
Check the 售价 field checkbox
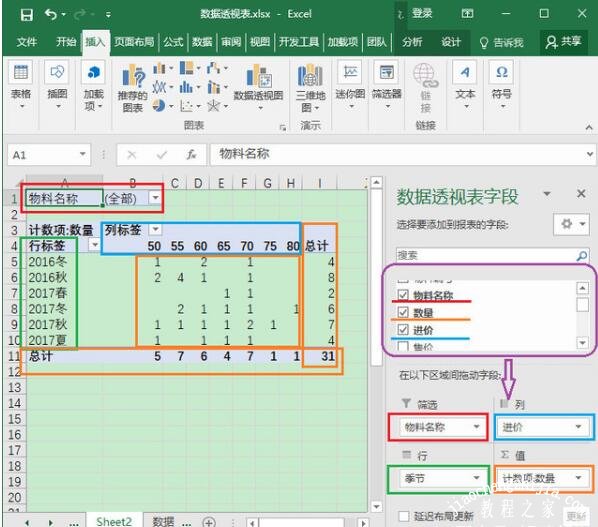[x=403, y=346]
